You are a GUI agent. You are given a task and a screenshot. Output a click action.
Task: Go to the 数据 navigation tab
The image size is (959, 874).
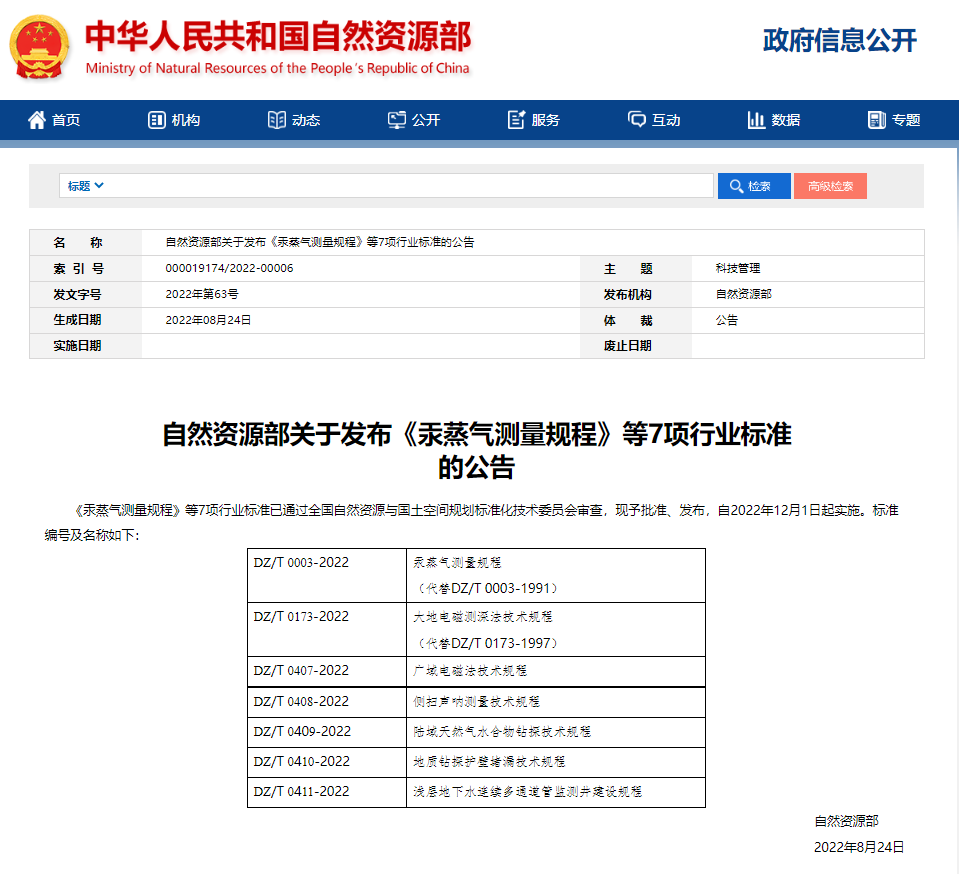click(786, 120)
